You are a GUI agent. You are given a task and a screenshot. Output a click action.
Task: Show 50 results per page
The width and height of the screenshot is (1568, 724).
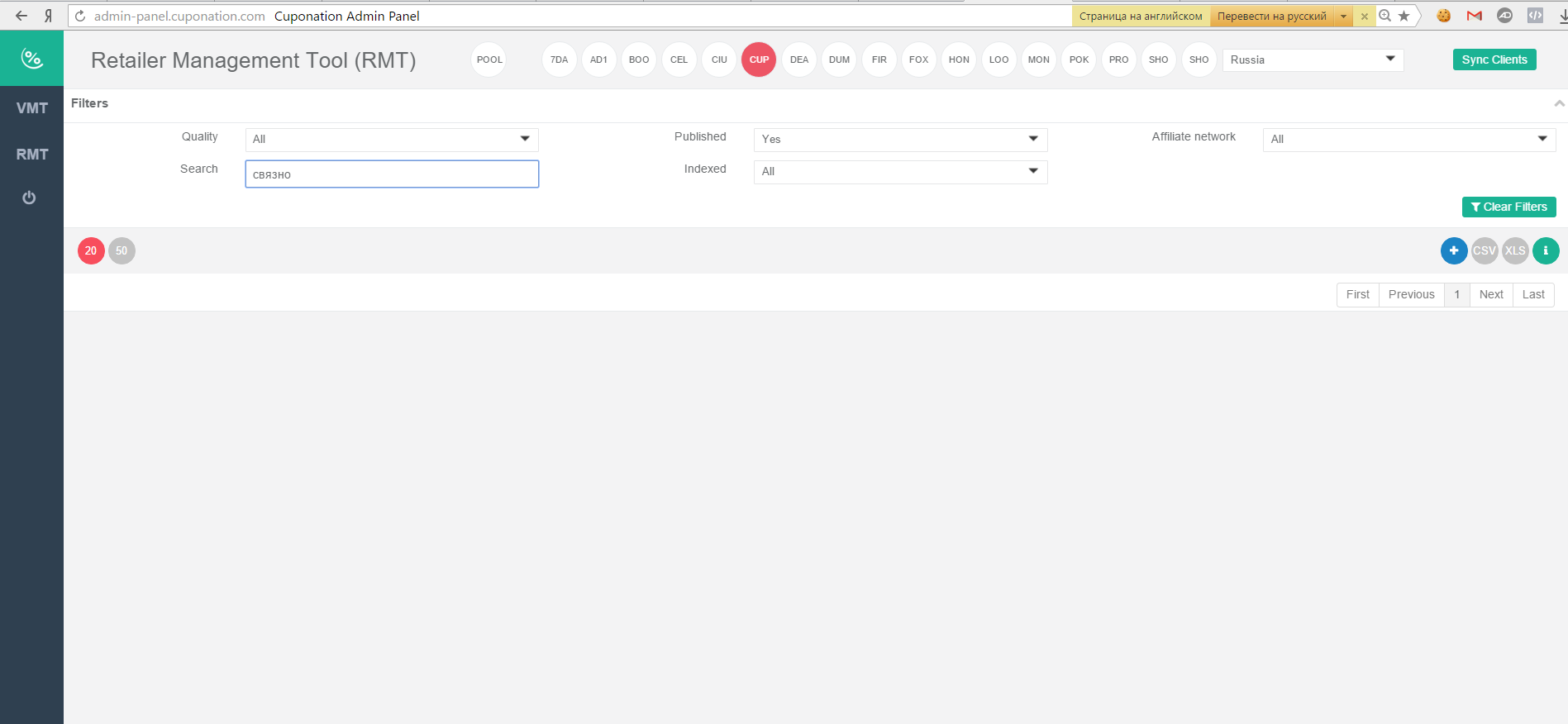(x=122, y=250)
